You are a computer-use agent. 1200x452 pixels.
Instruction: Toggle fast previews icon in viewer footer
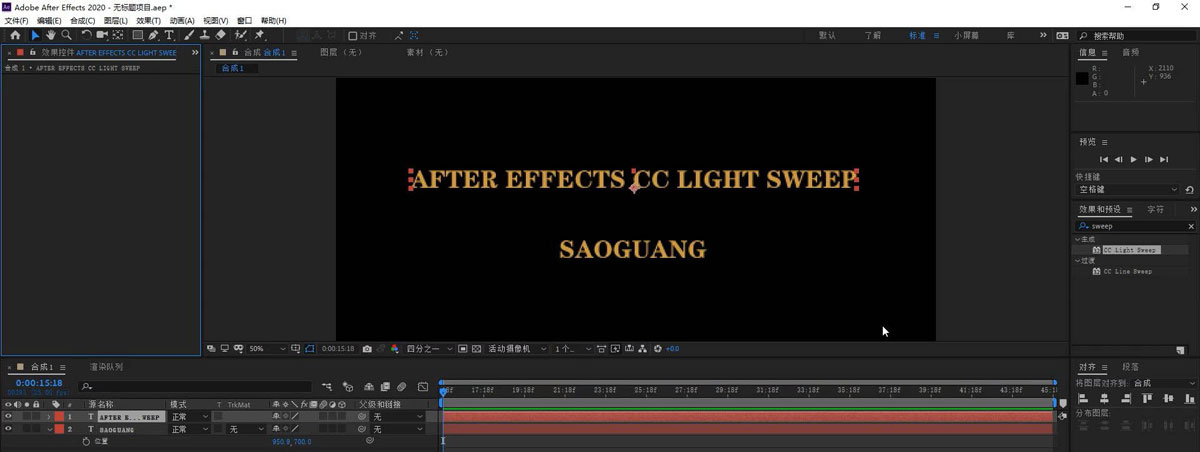(615, 349)
